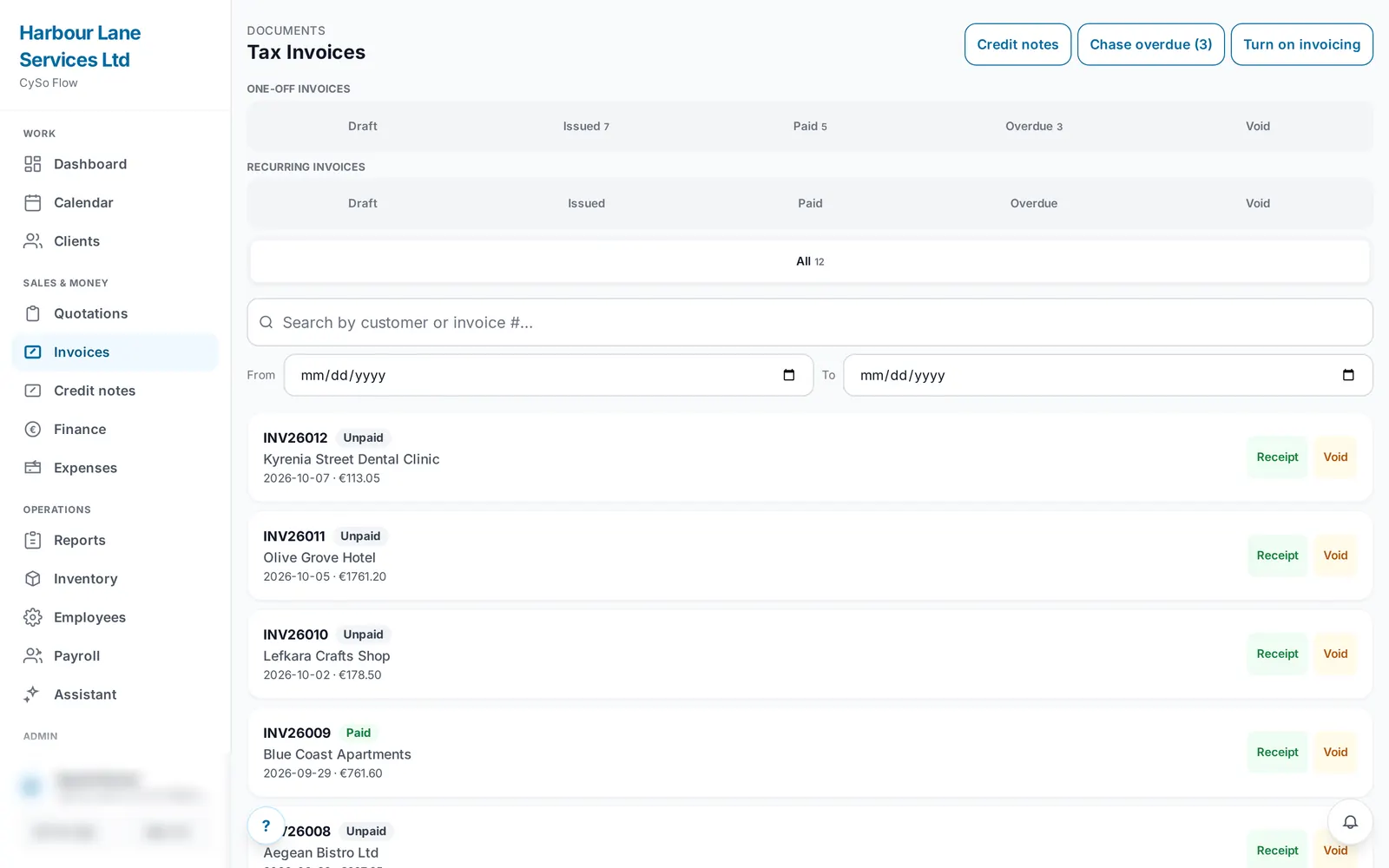Open Receipt for INV26010
Viewport: 1389px width, 868px height.
[x=1277, y=654]
